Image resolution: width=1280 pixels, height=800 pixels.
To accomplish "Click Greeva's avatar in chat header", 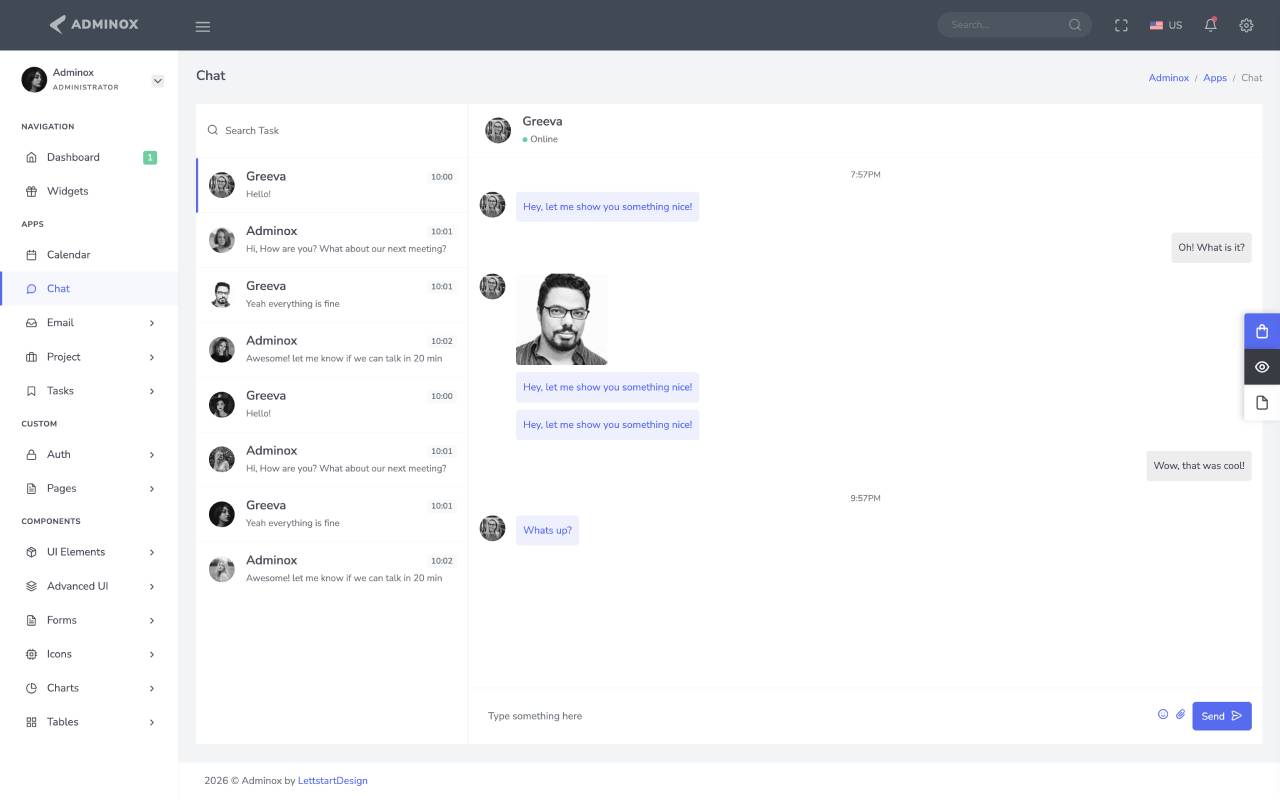I will pyautogui.click(x=498, y=130).
